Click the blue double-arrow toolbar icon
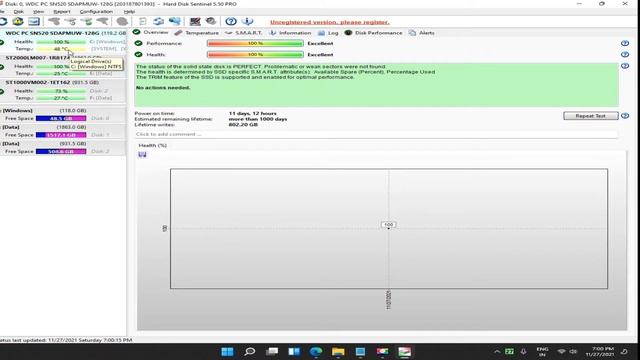 [158, 21]
